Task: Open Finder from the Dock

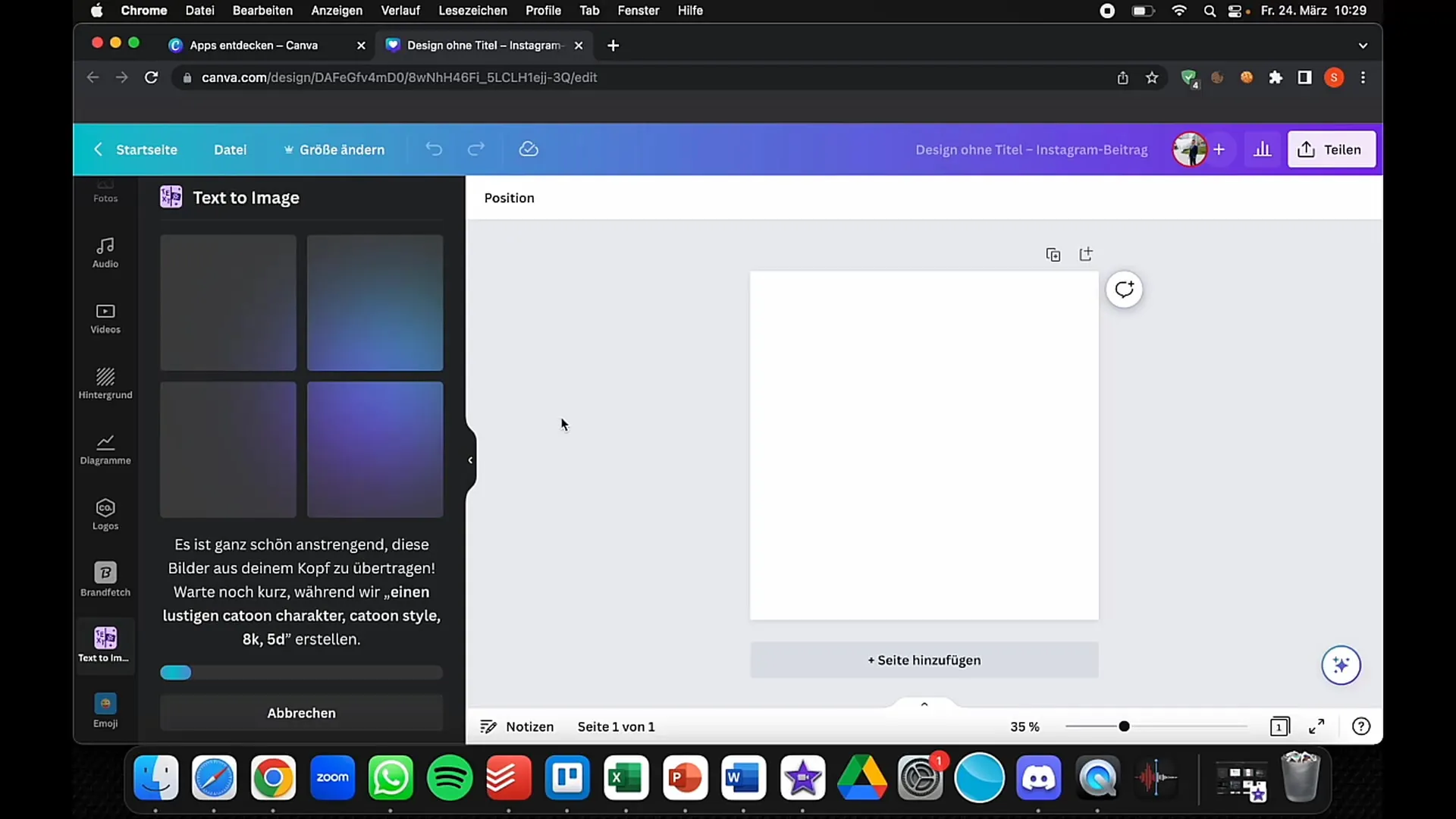Action: click(156, 777)
